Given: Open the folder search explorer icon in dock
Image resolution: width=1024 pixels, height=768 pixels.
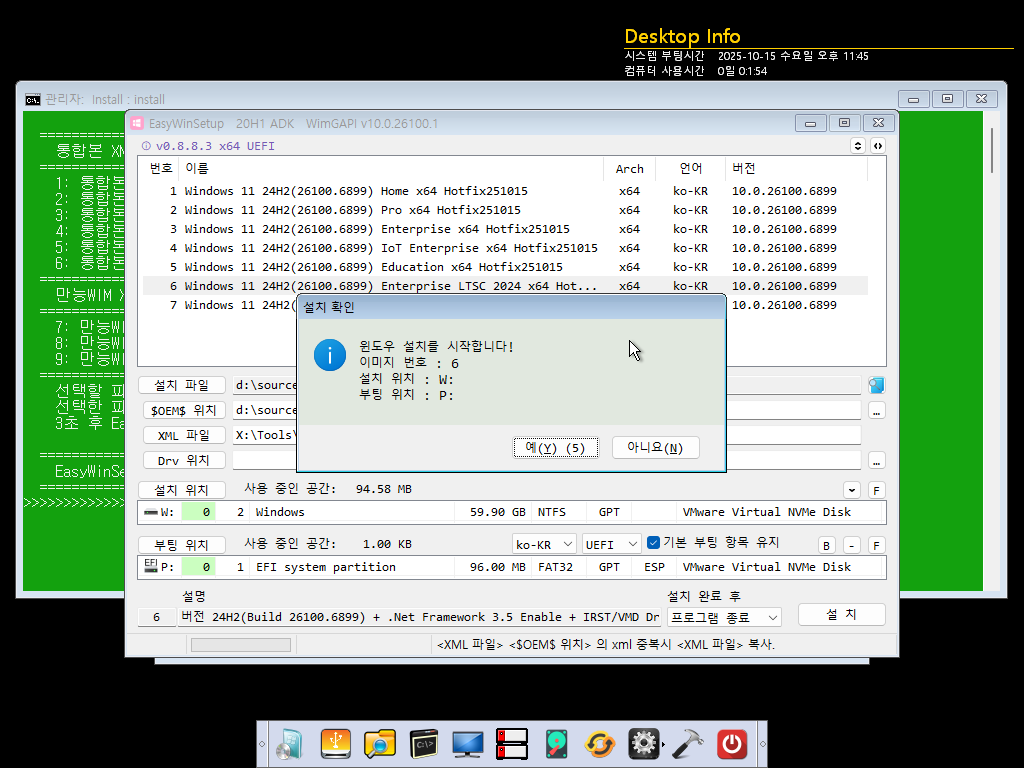Looking at the screenshot, I should click(379, 744).
